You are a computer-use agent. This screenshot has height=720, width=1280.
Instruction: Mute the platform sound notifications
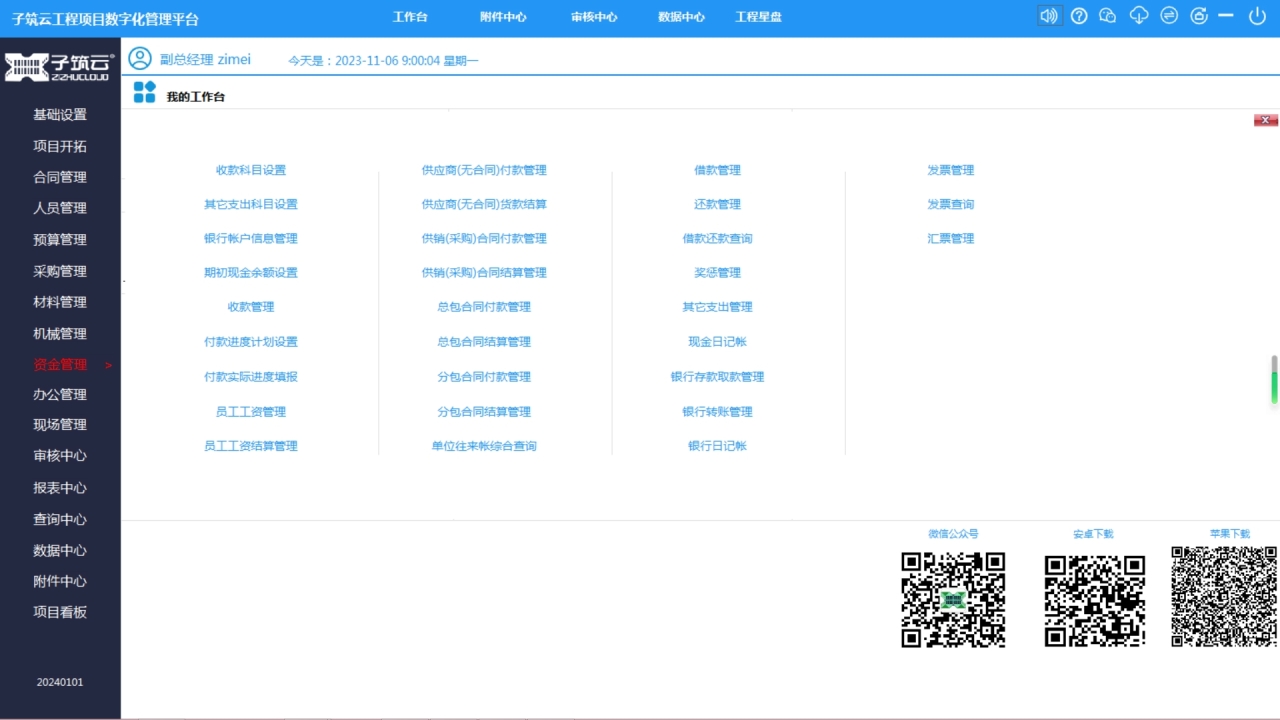click(x=1048, y=16)
